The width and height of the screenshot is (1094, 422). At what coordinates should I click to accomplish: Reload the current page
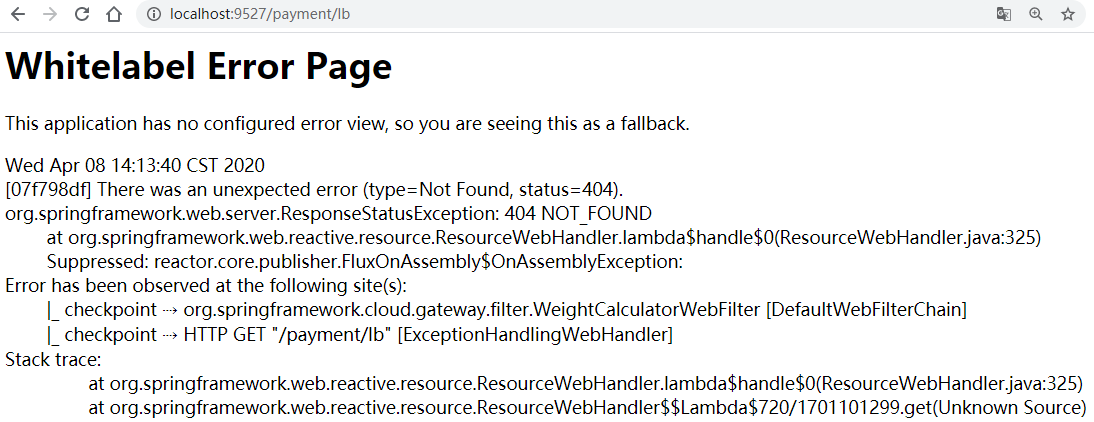(x=82, y=14)
